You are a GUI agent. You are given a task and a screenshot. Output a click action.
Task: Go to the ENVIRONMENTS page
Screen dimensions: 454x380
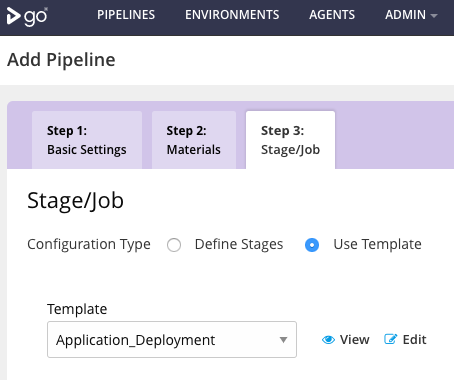pyautogui.click(x=232, y=15)
